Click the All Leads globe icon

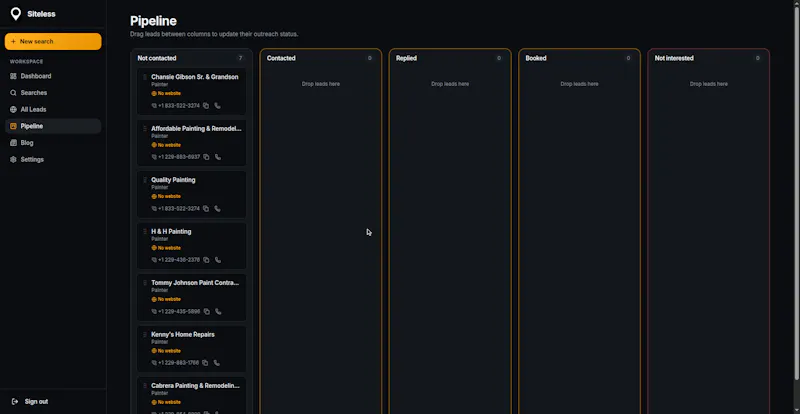pos(13,109)
